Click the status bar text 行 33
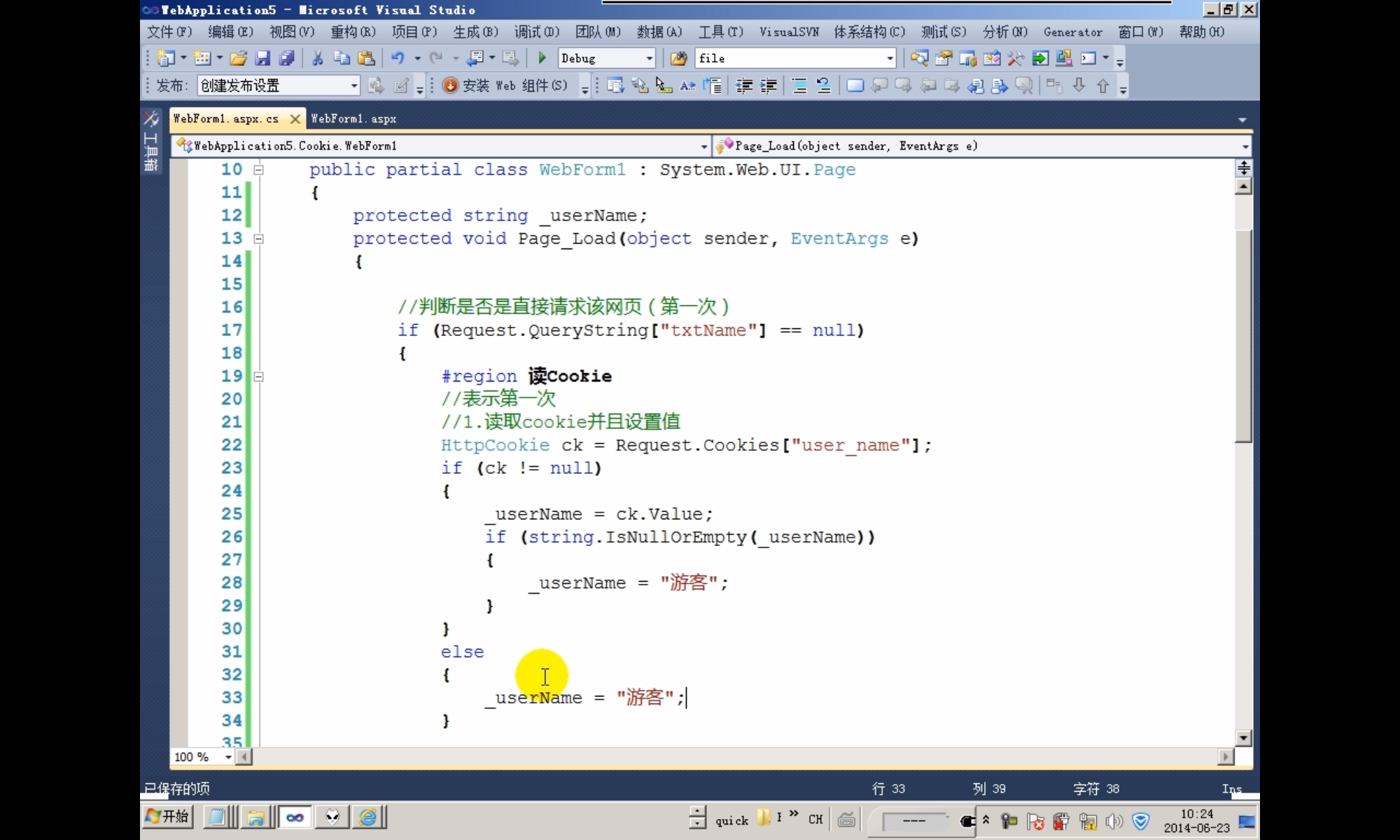Image resolution: width=1400 pixels, height=840 pixels. tap(889, 789)
